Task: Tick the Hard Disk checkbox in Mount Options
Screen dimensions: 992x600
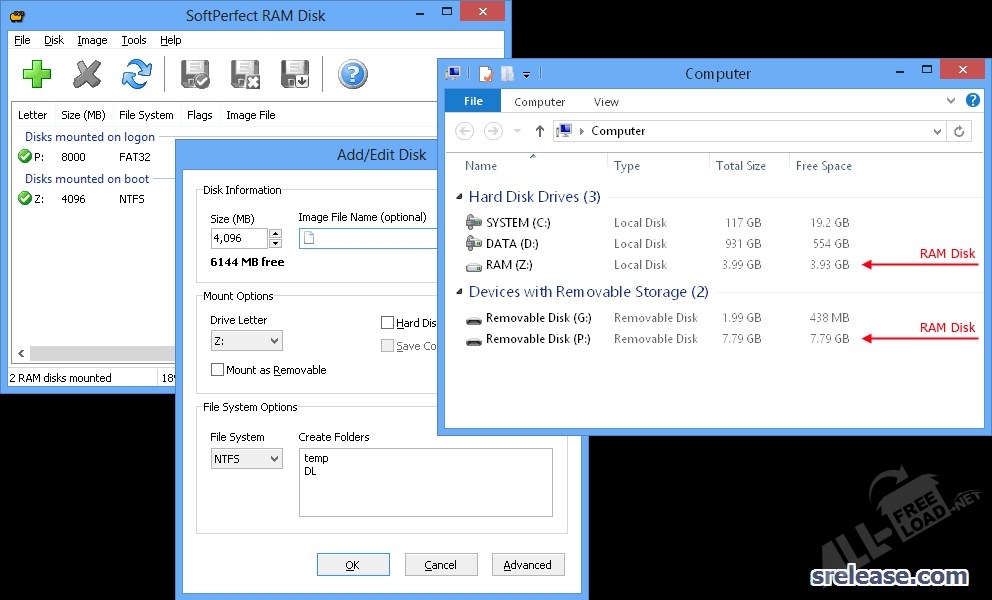Action: point(387,323)
